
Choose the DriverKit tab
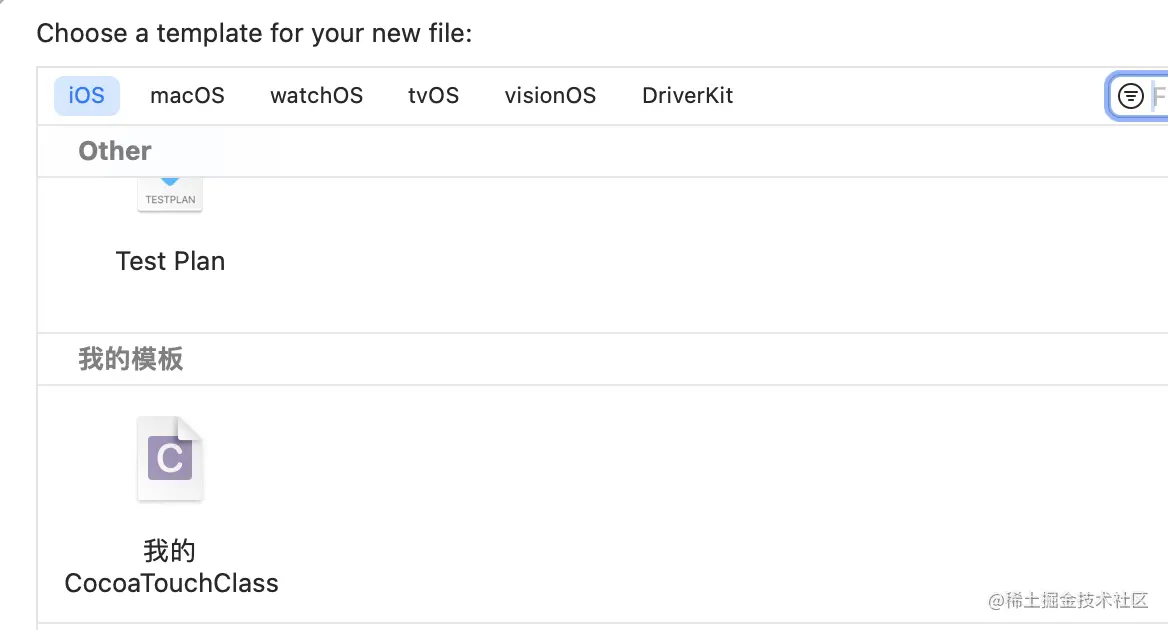click(688, 95)
